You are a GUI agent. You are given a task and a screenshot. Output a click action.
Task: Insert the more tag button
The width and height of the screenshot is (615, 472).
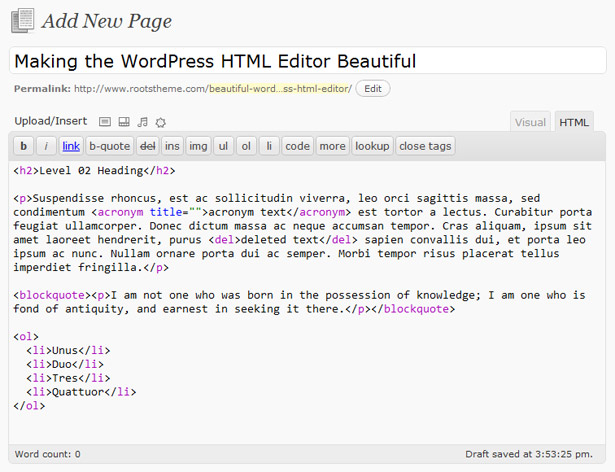point(332,146)
